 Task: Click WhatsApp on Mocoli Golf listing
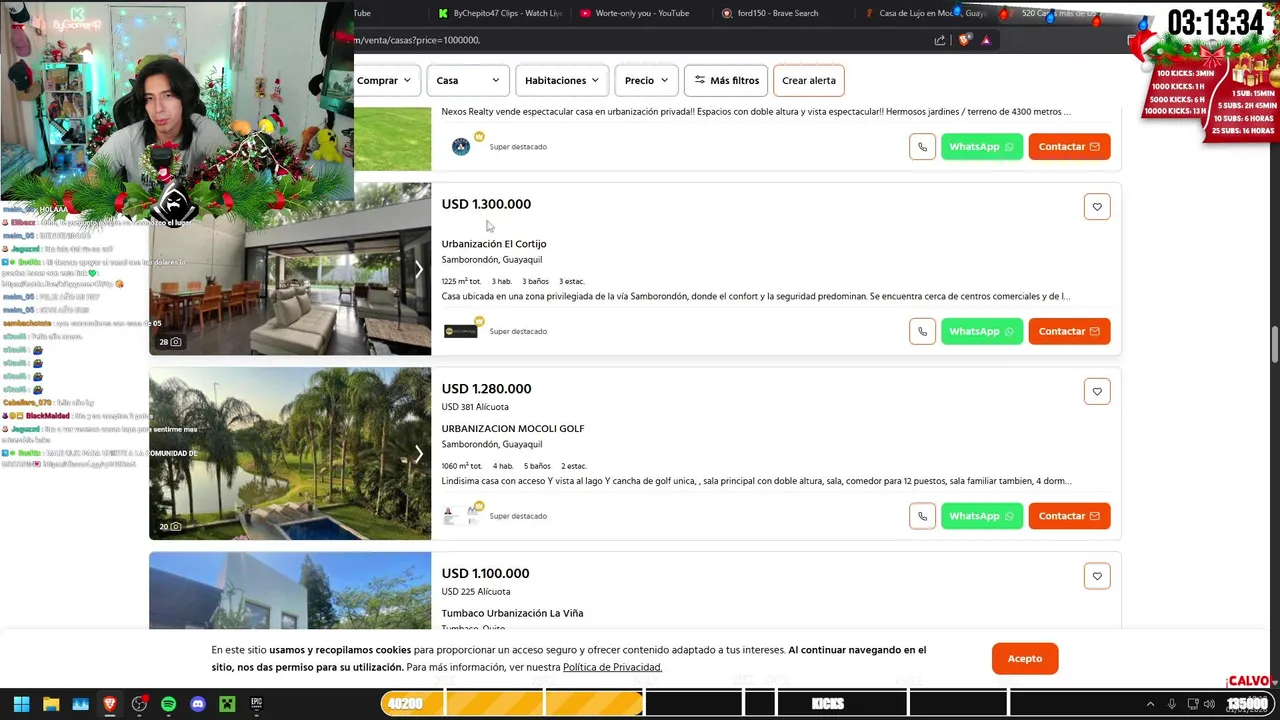click(982, 516)
